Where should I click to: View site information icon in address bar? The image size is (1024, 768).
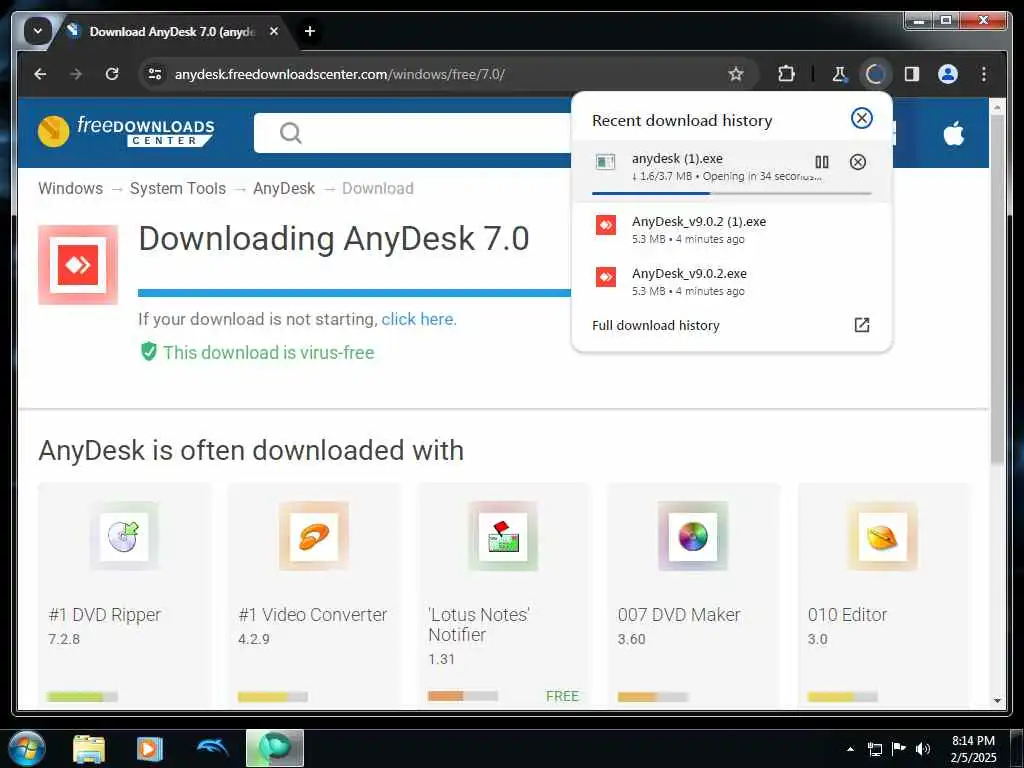pyautogui.click(x=155, y=74)
